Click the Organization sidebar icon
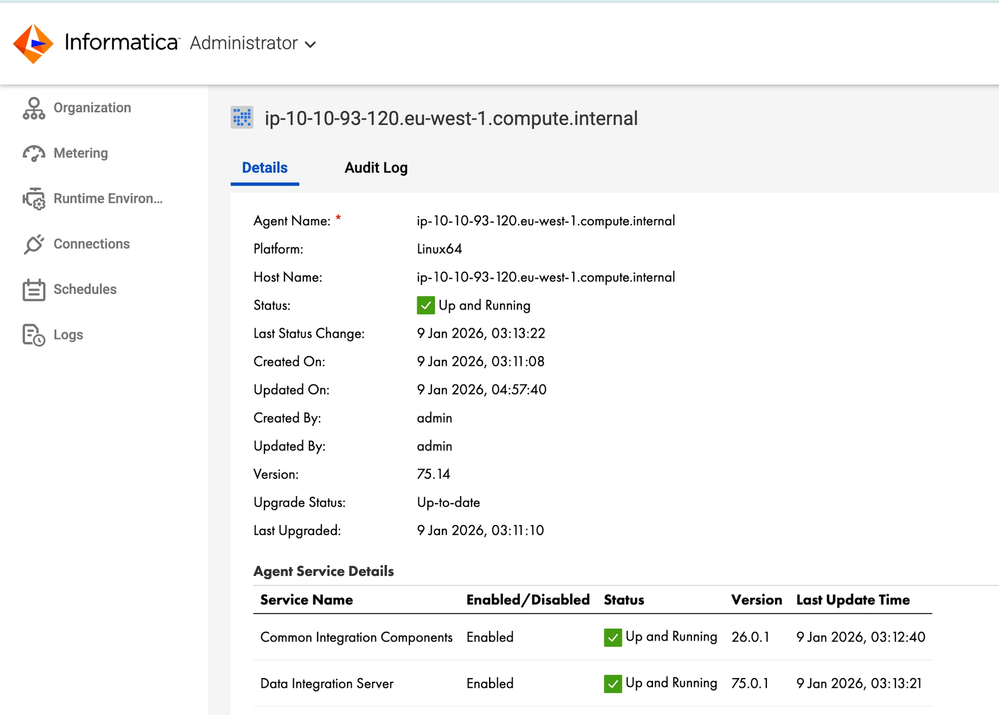 pyautogui.click(x=34, y=108)
